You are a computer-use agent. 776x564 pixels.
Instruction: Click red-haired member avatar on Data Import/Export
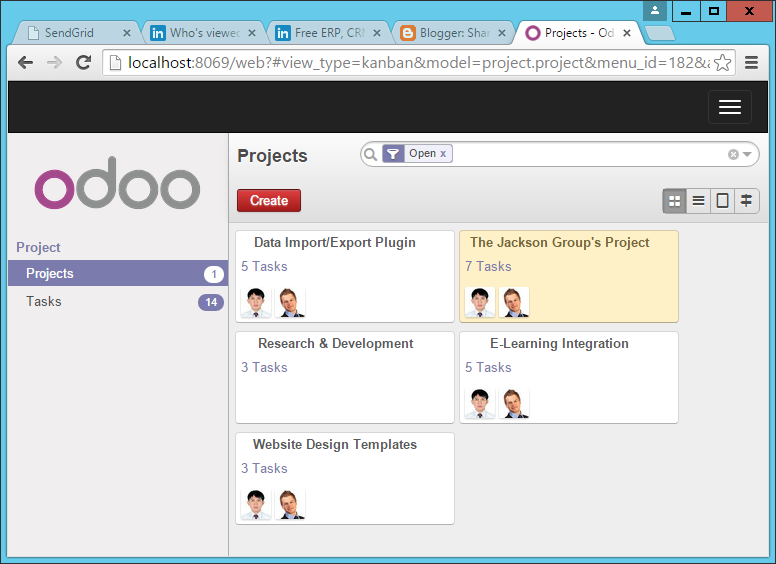pos(290,302)
